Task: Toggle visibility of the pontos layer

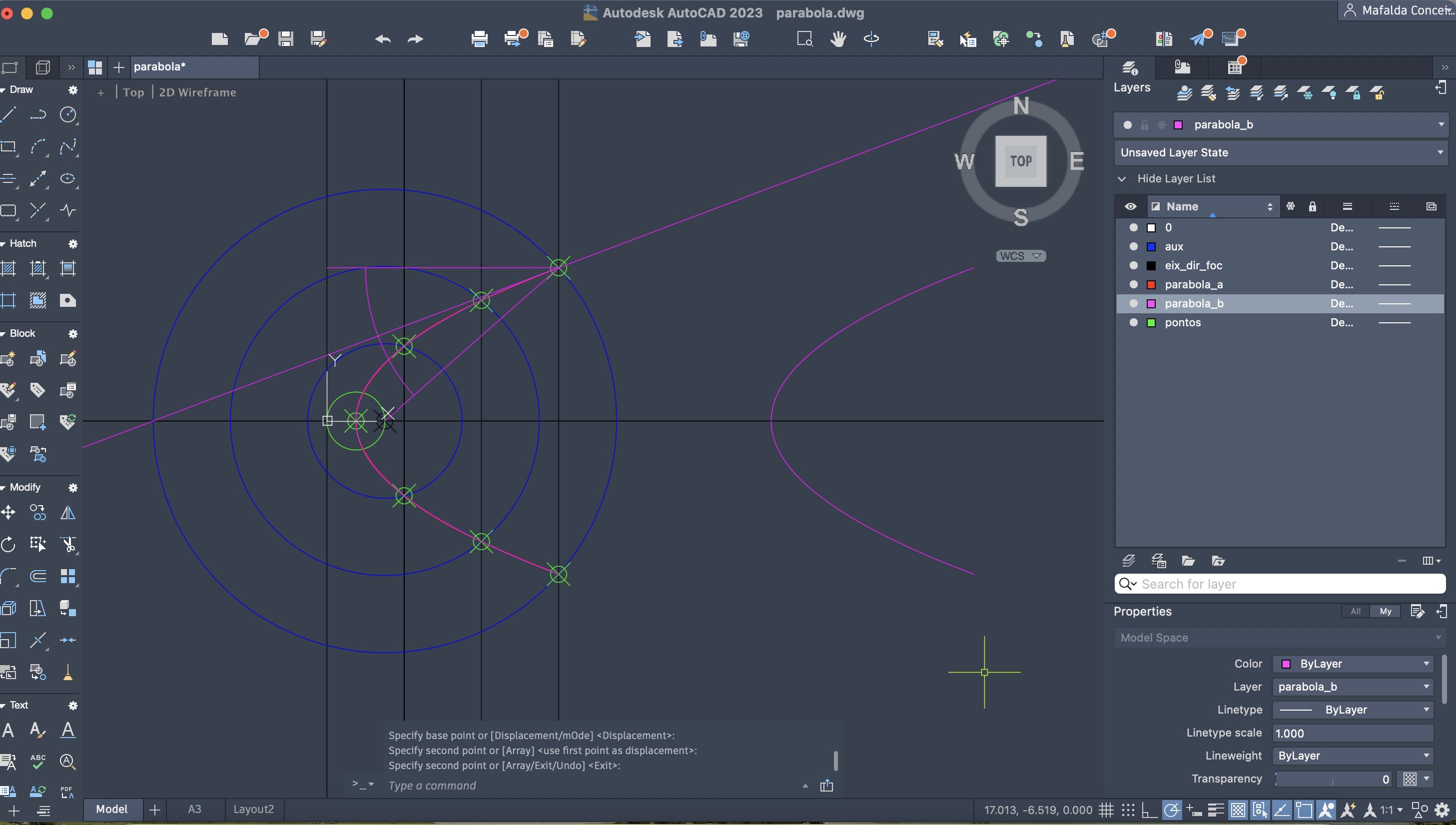Action: pos(1133,322)
